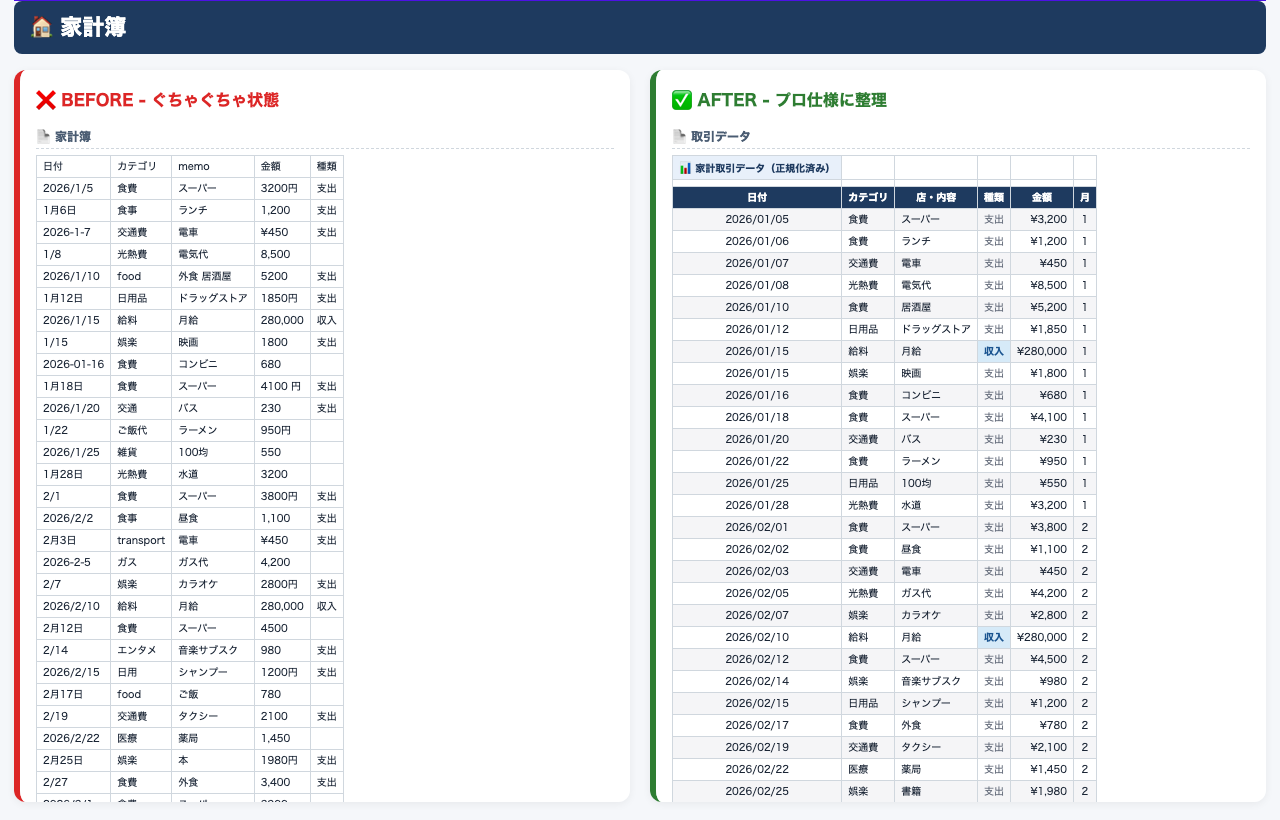Select the '2026/02/01' date cell
The image size is (1280, 820).
757,527
